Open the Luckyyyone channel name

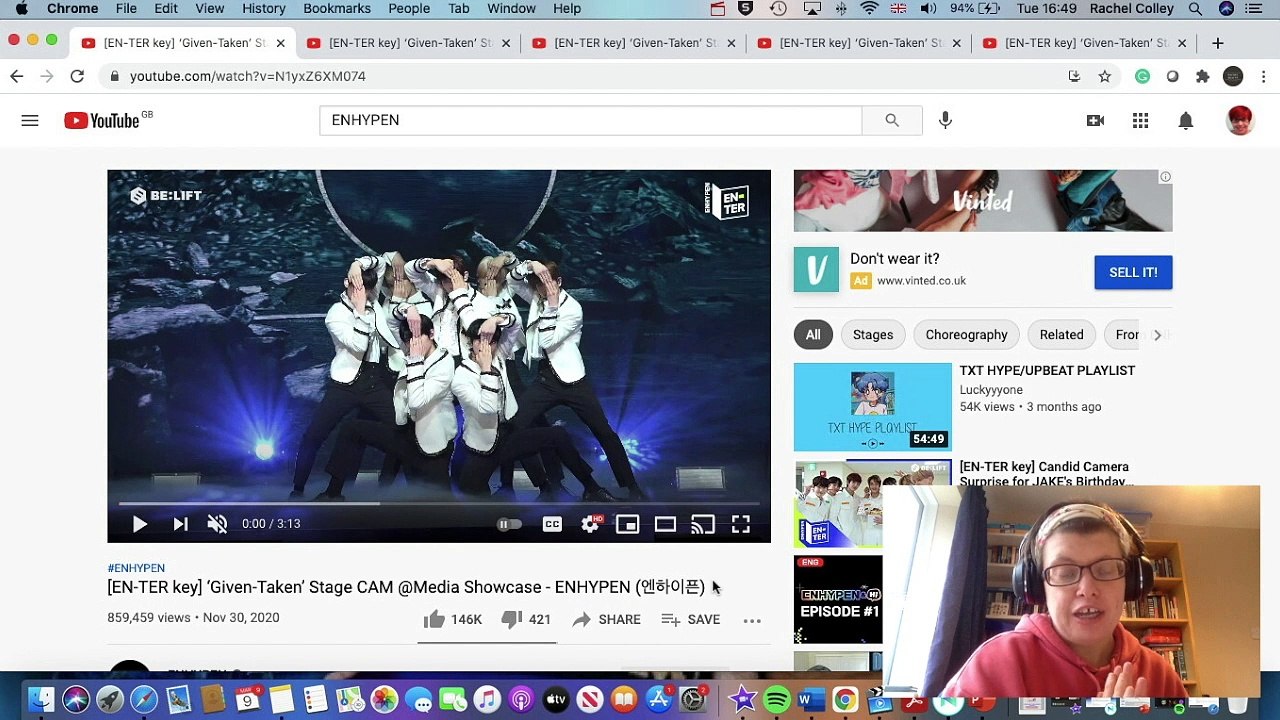(x=991, y=390)
